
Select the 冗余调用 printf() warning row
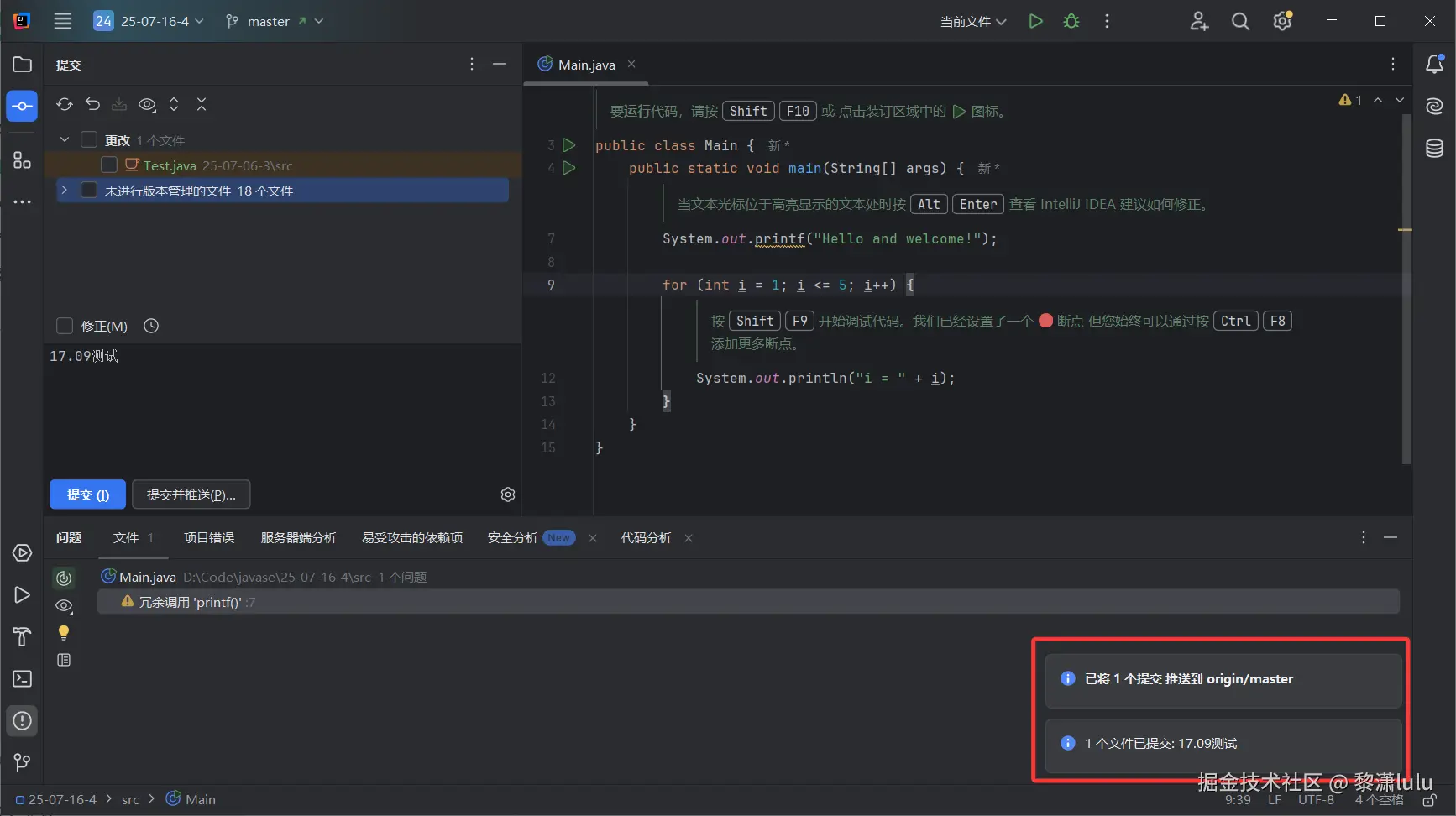[748, 601]
